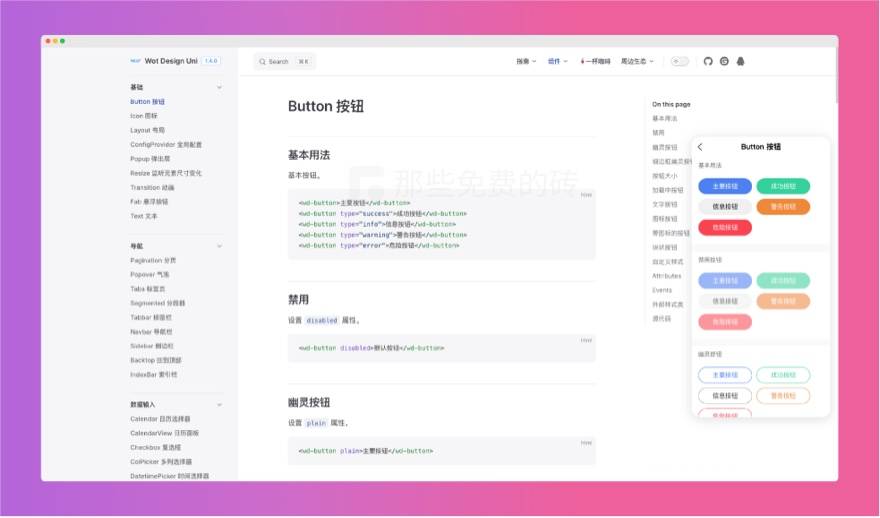The width and height of the screenshot is (880, 518).
Task: Open Popup 弹出层 in the sidebar
Action: 150,159
